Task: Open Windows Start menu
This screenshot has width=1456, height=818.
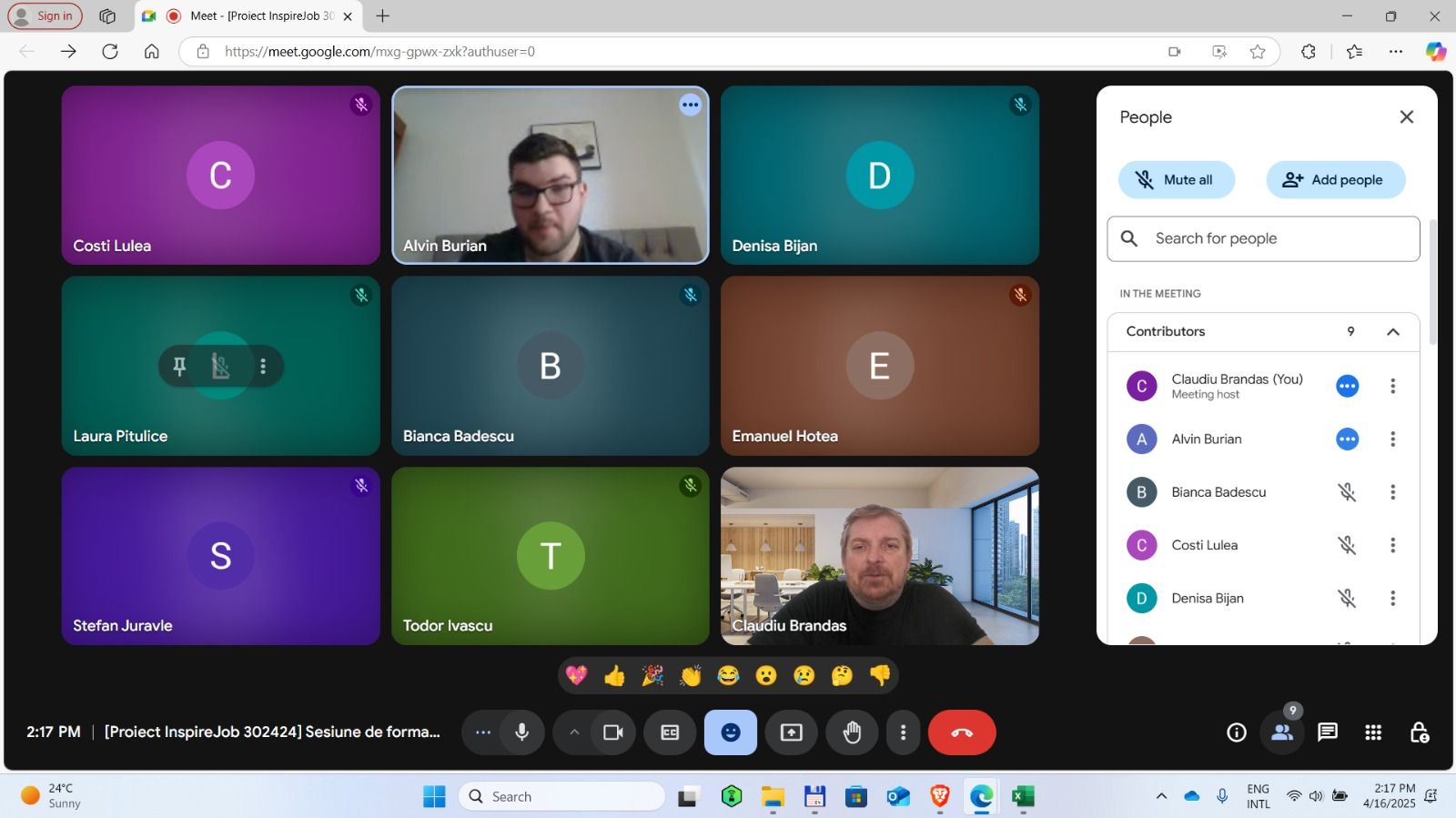Action: [434, 797]
